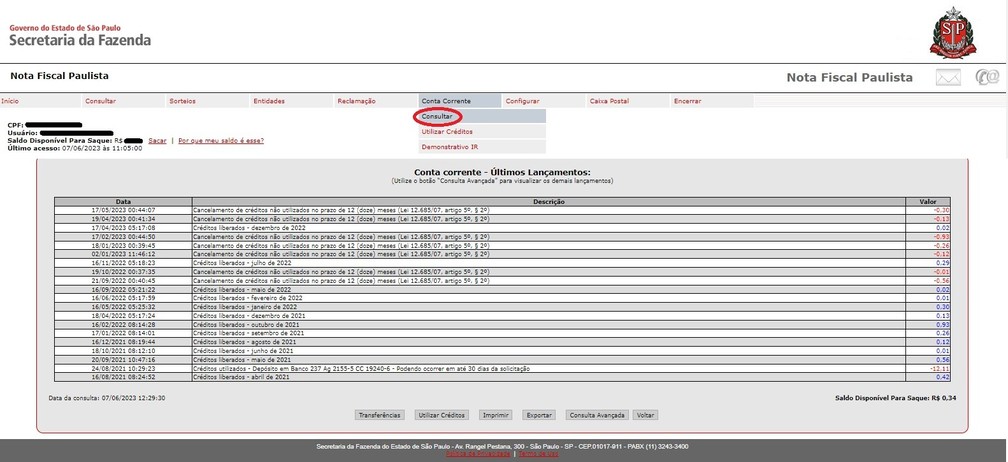The width and height of the screenshot is (1008, 462).
Task: Click 'Créditos liberados - junho de 2021'
Action: pyautogui.click(x=244, y=351)
